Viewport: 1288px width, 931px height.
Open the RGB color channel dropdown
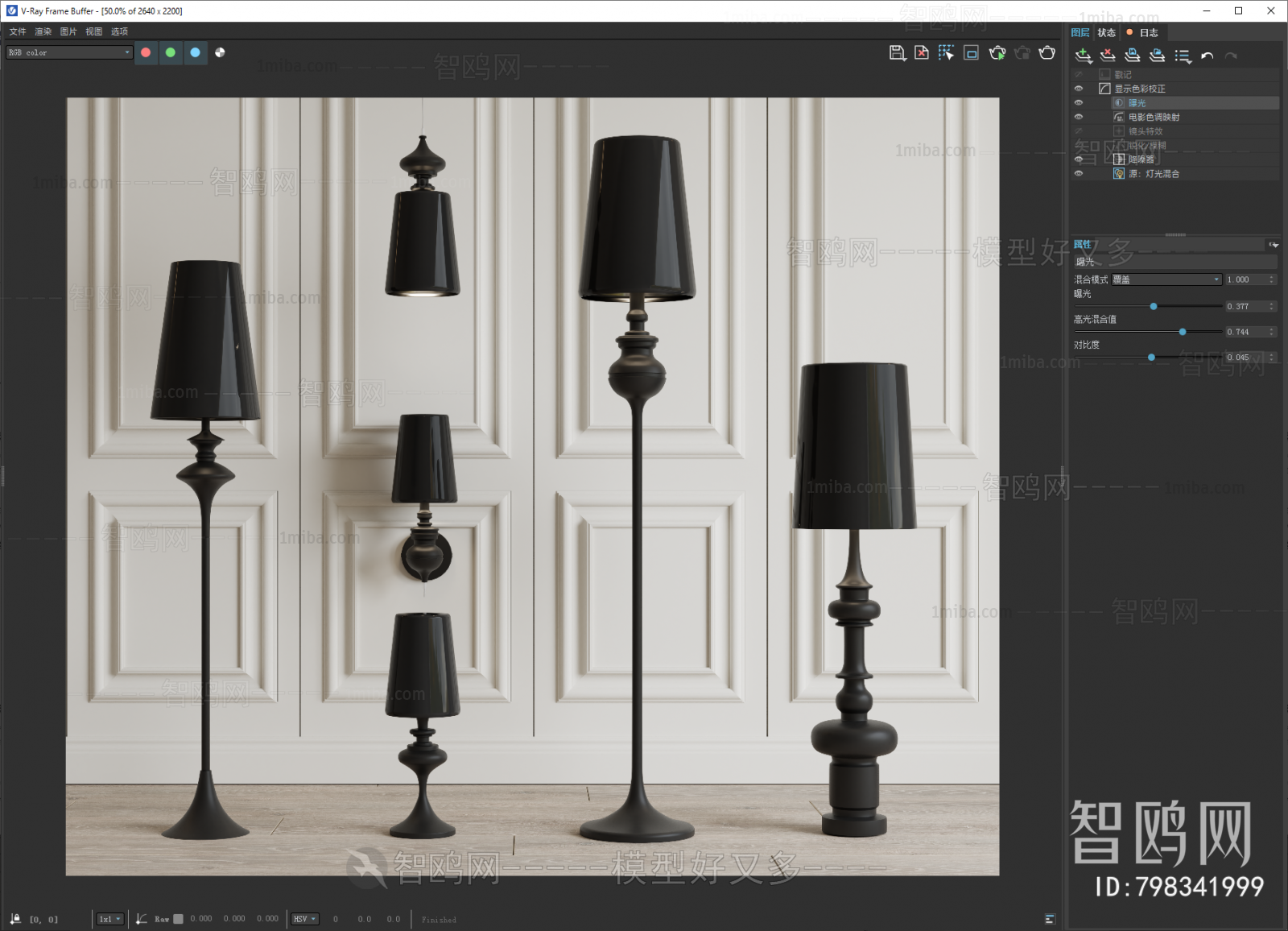68,52
